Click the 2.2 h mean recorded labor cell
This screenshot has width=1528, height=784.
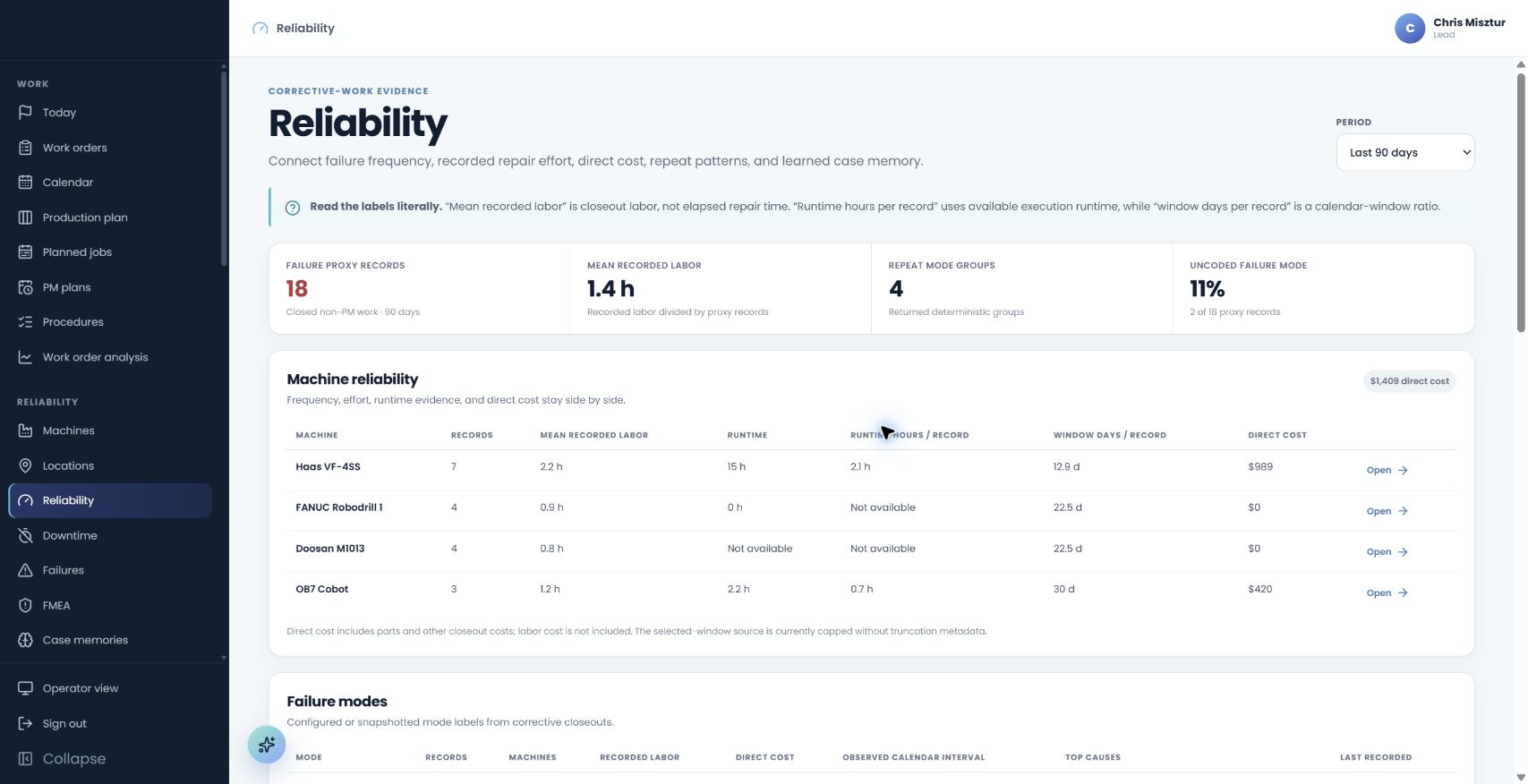click(551, 466)
